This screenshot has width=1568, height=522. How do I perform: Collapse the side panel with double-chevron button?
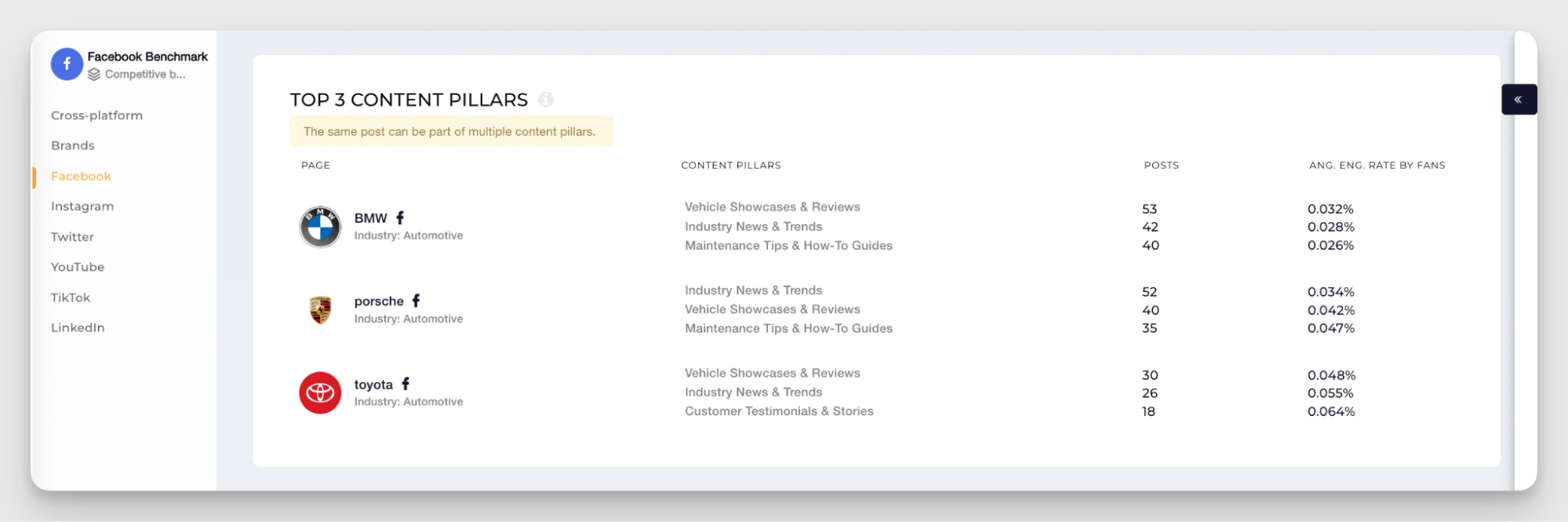pyautogui.click(x=1518, y=100)
